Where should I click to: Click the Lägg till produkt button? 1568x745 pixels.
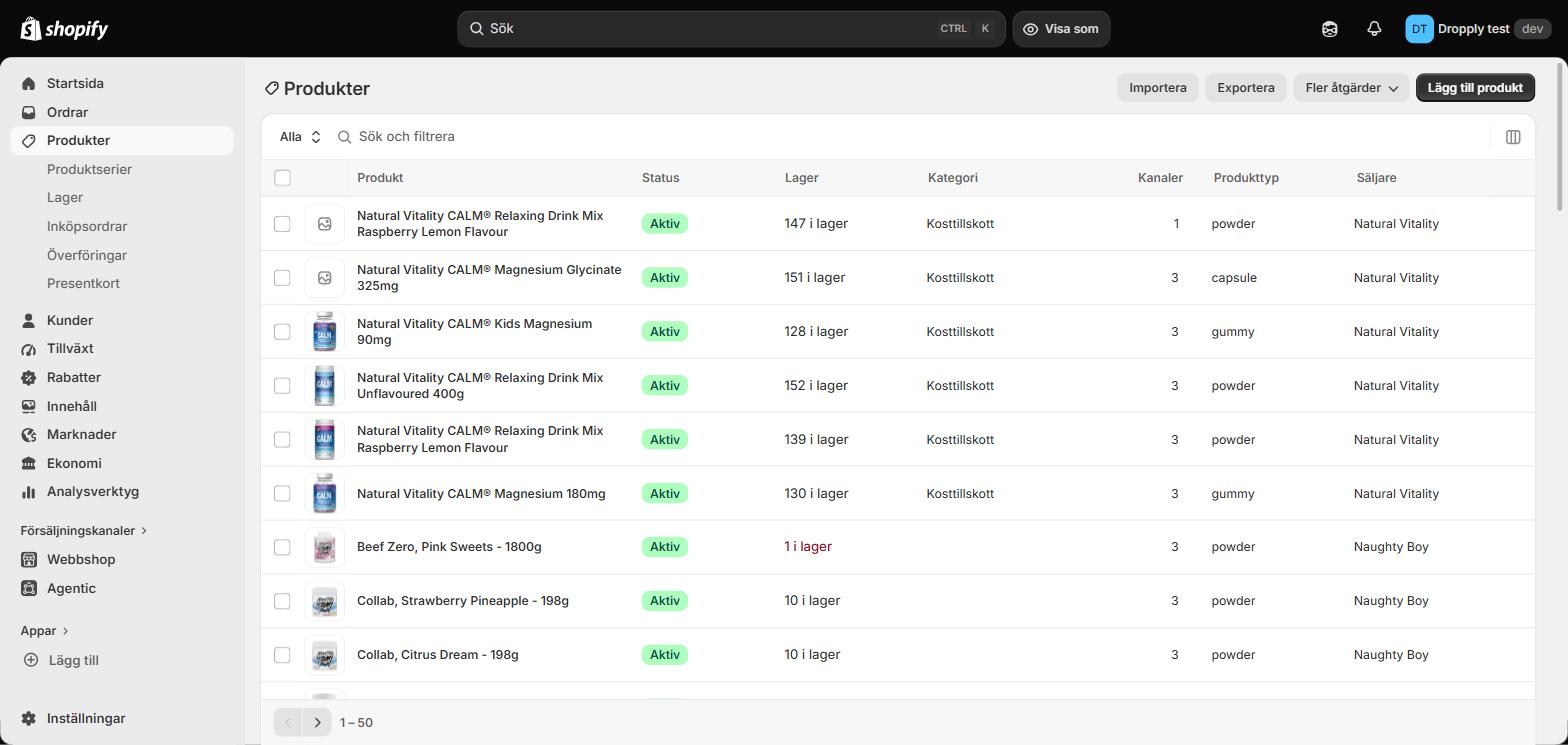coord(1475,88)
